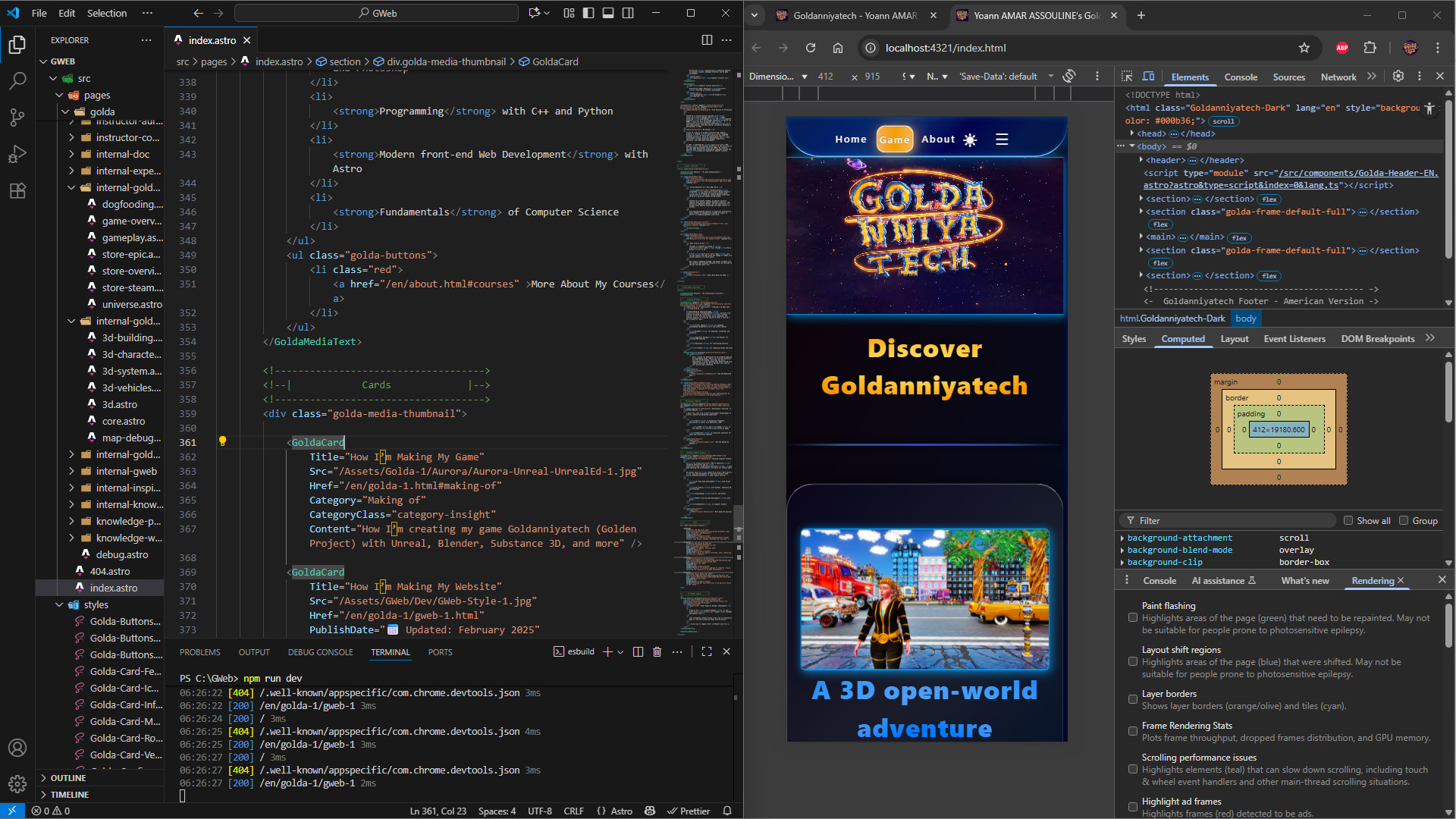
Task: Enable Layer borders checkbox
Action: (1133, 699)
